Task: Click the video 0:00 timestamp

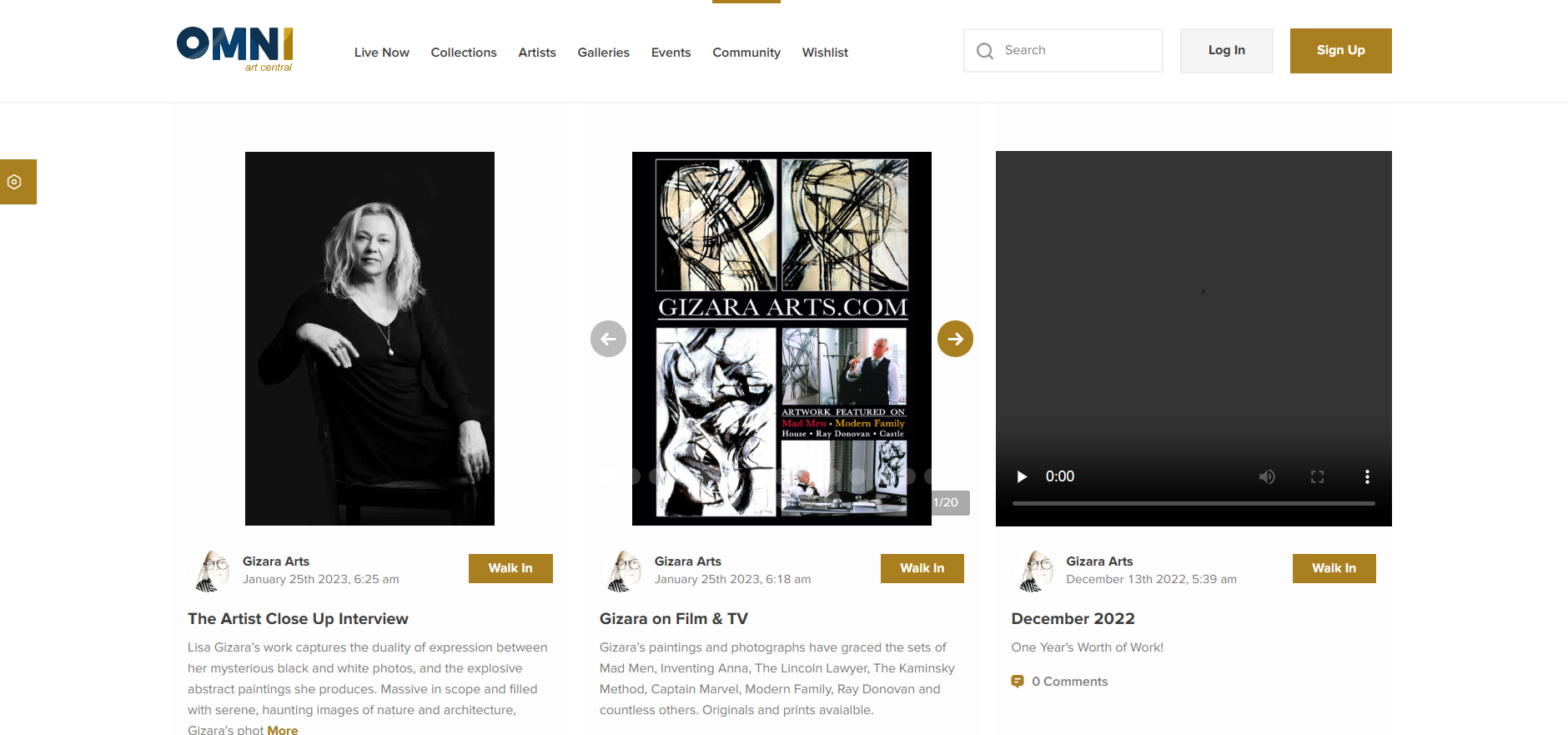Action: pos(1060,476)
